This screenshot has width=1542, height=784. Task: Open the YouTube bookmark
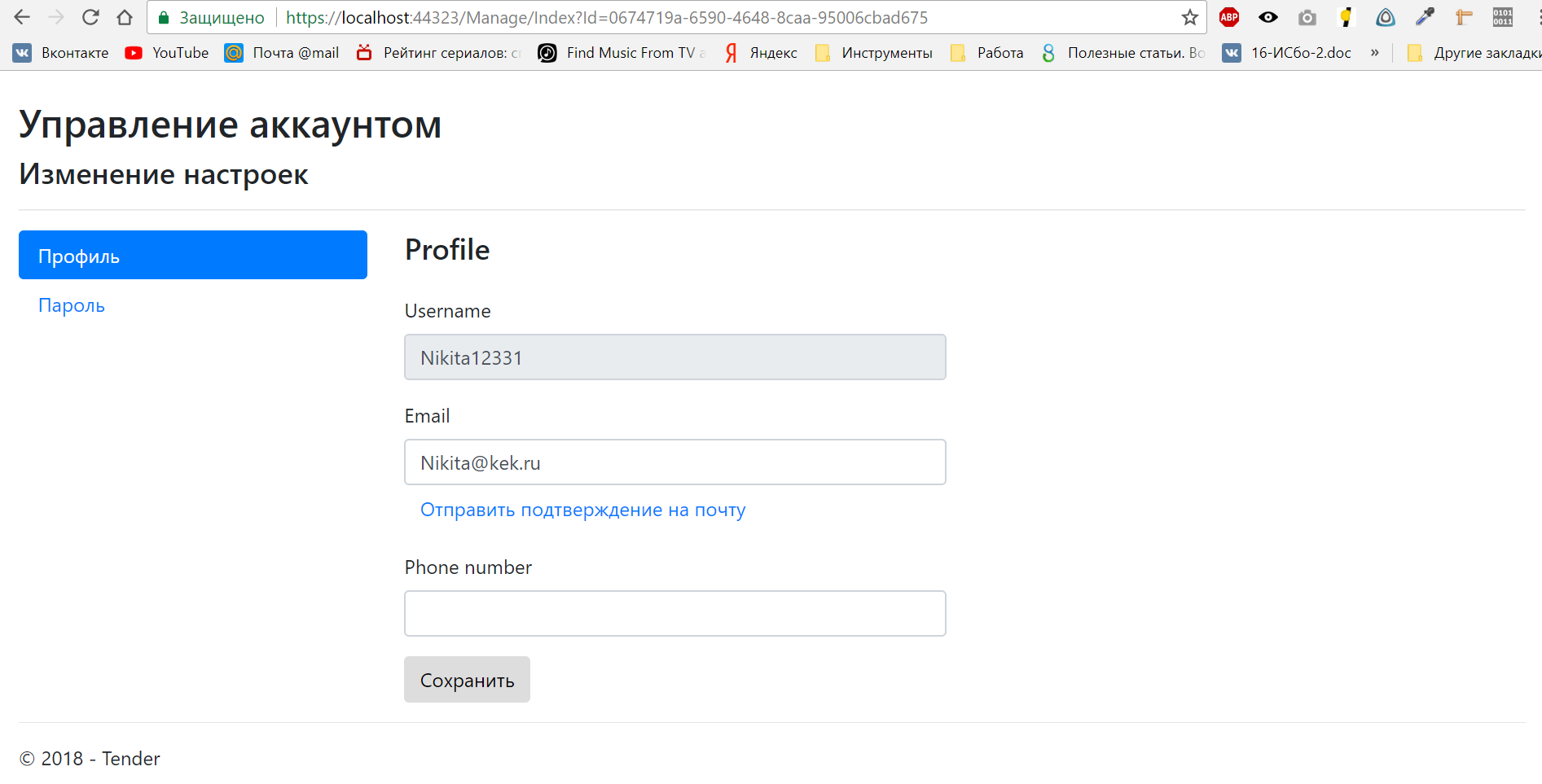click(167, 53)
